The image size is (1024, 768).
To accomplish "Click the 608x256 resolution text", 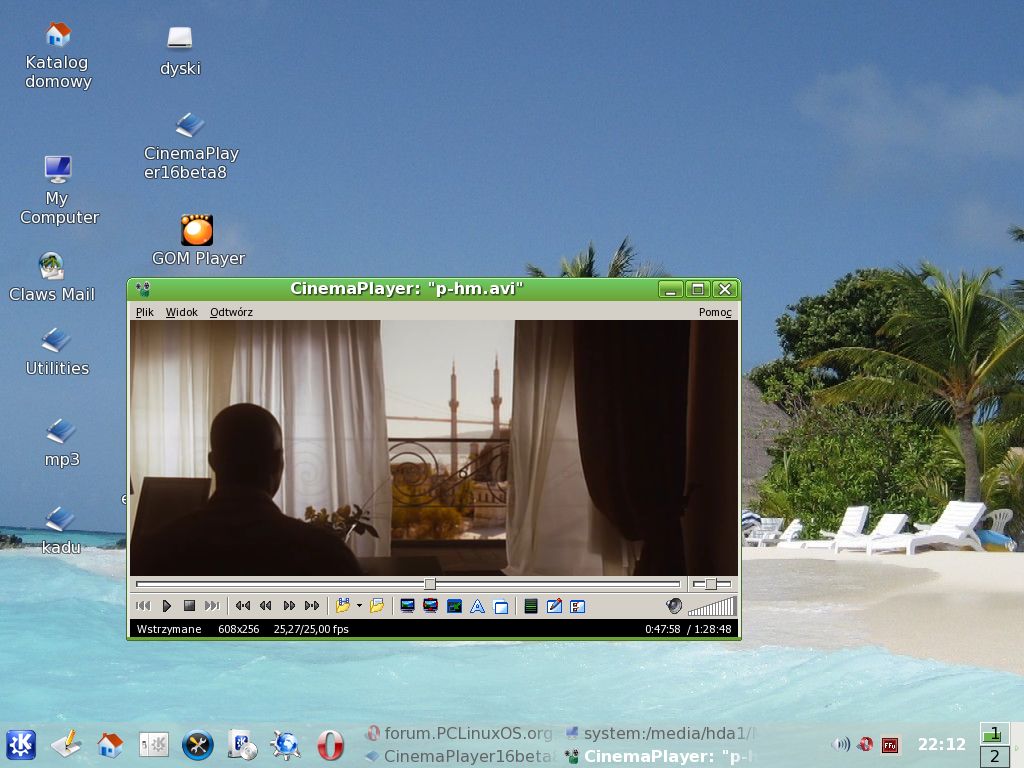I will [238, 629].
